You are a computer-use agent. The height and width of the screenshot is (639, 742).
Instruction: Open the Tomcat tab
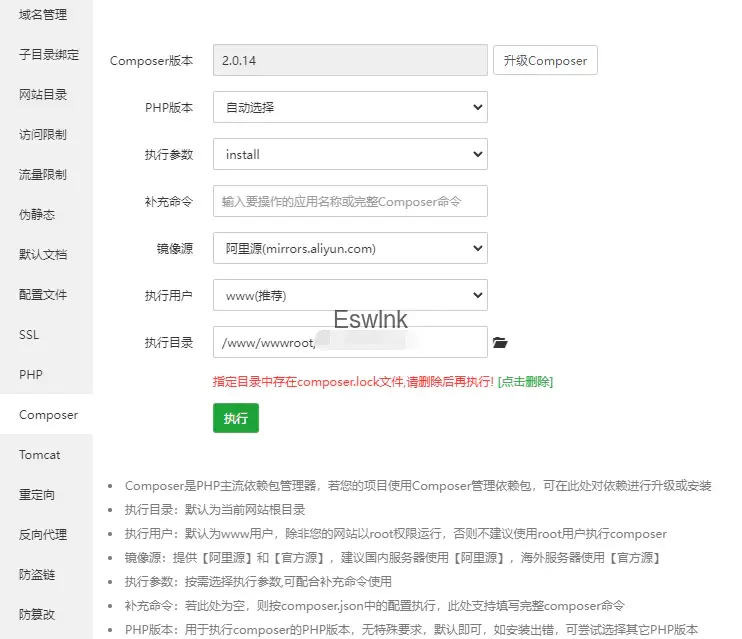tap(40, 455)
